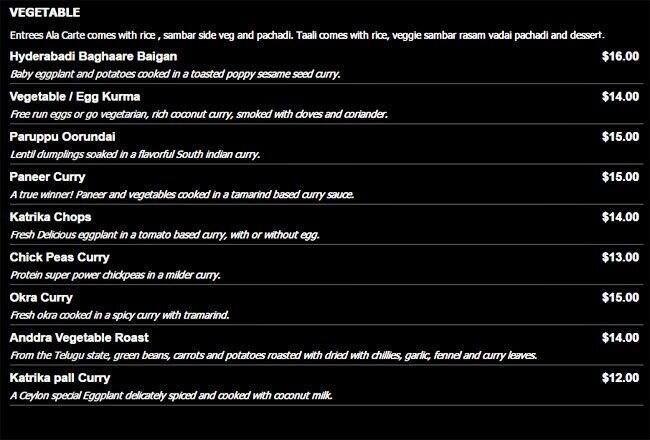Click the 'Protein super power chickpeas' description
The height and width of the screenshot is (440, 650).
pyautogui.click(x=115, y=274)
